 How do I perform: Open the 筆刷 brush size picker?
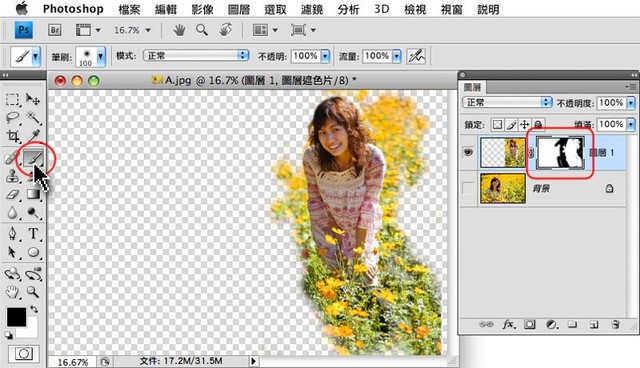101,56
